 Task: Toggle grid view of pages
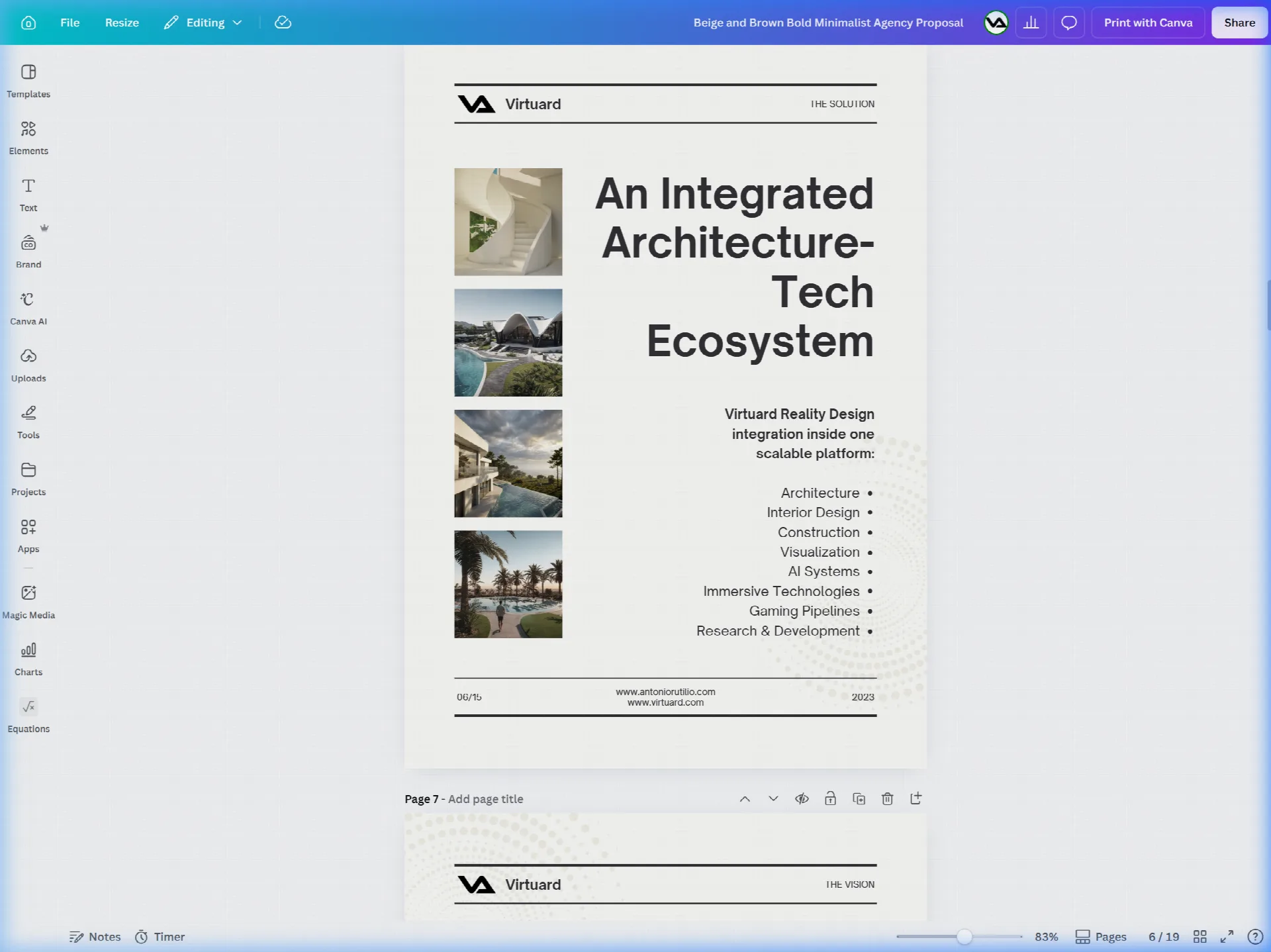click(1200, 937)
